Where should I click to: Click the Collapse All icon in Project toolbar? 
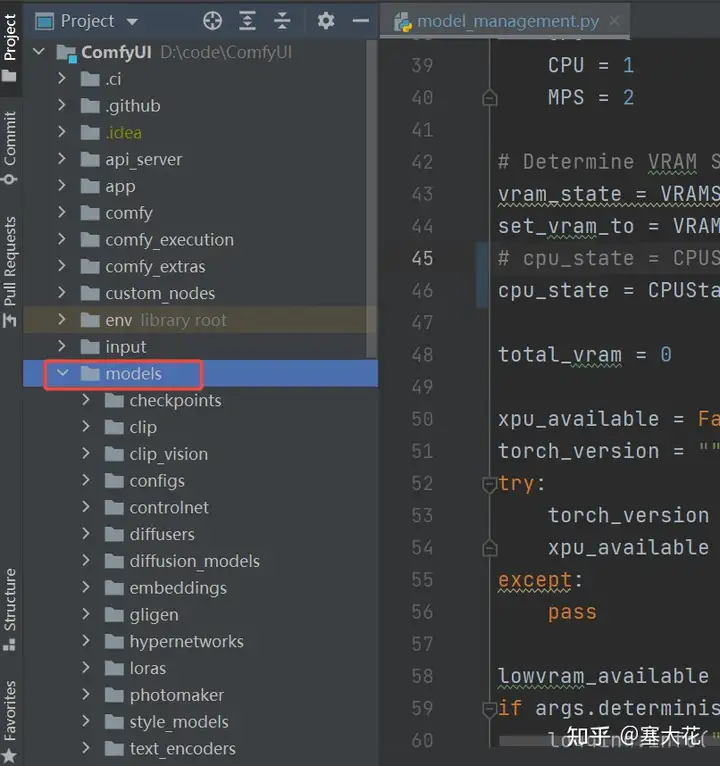pos(282,21)
